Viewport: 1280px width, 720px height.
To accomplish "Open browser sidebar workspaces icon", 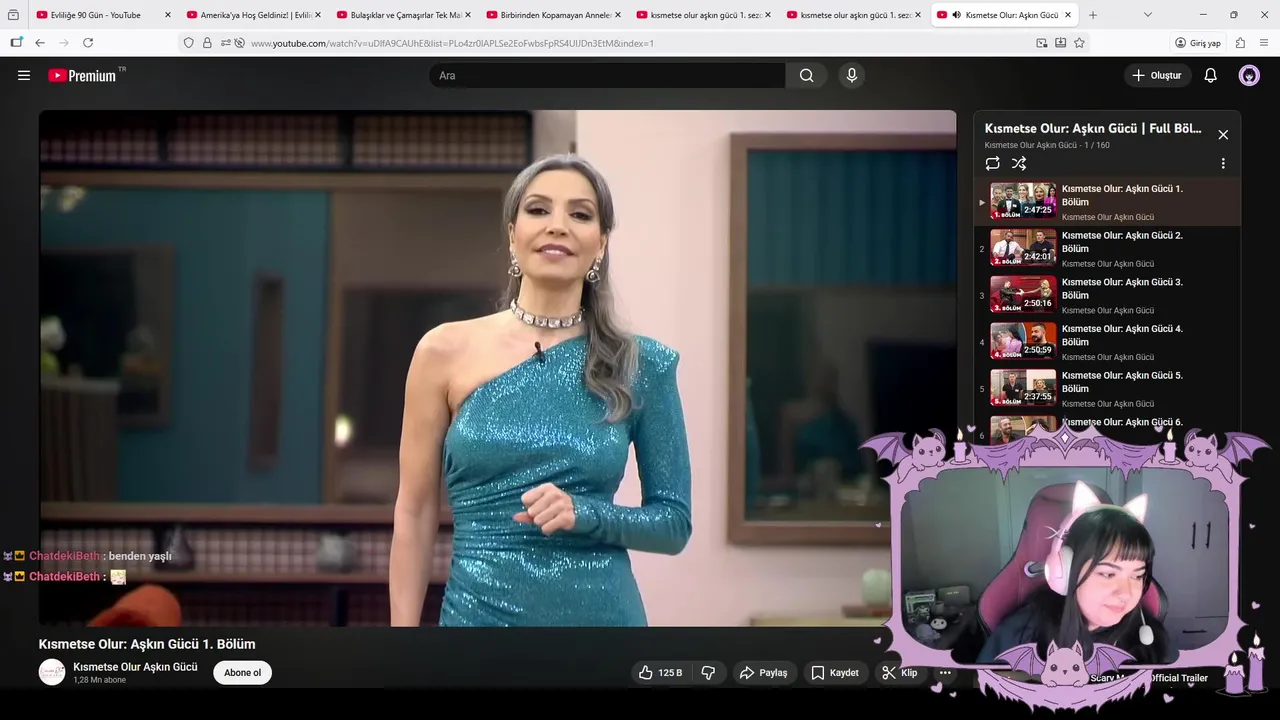I will click(16, 43).
